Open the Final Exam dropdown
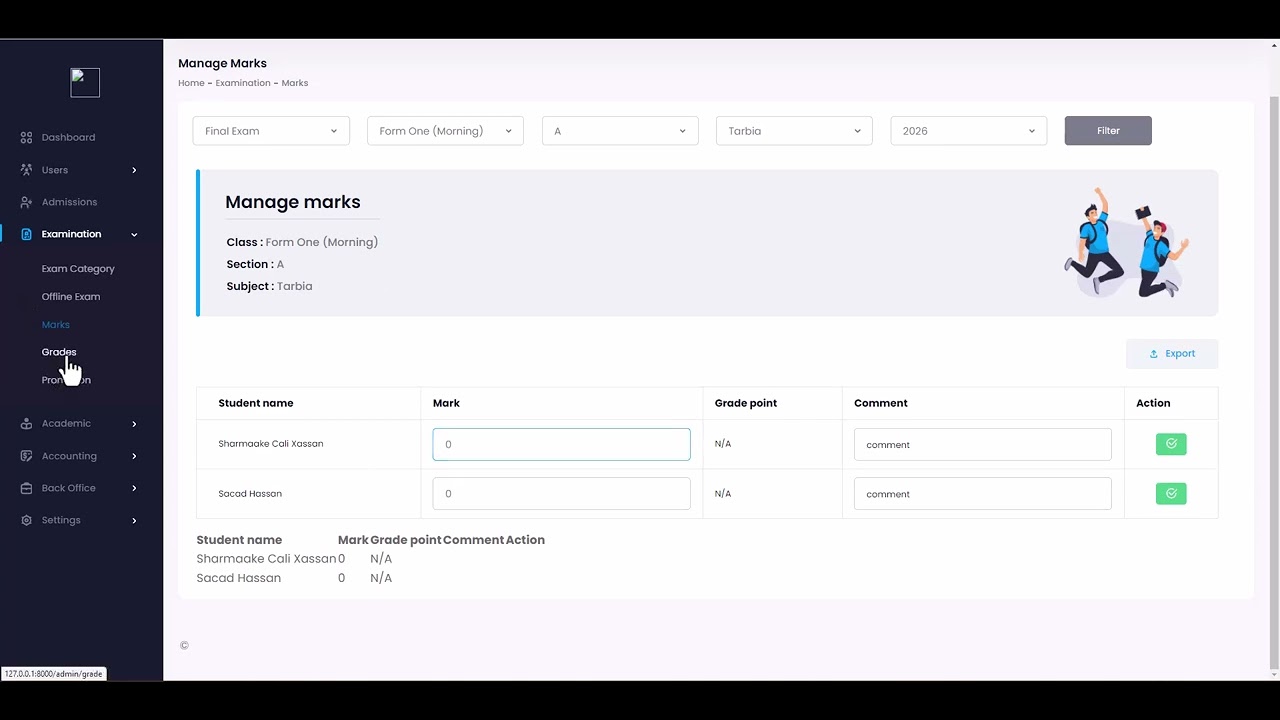 [271, 131]
